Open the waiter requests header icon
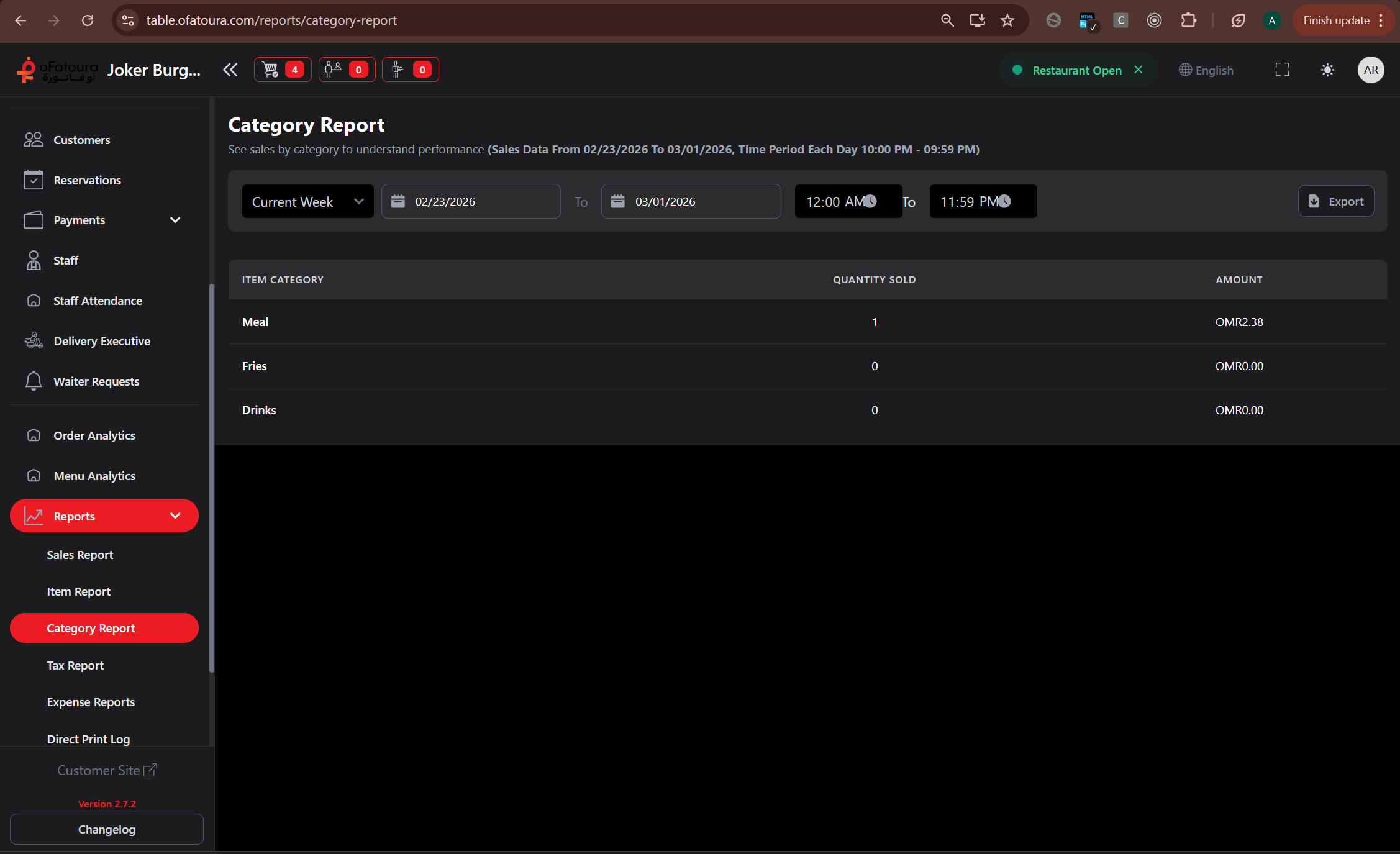1400x854 pixels. pos(398,70)
